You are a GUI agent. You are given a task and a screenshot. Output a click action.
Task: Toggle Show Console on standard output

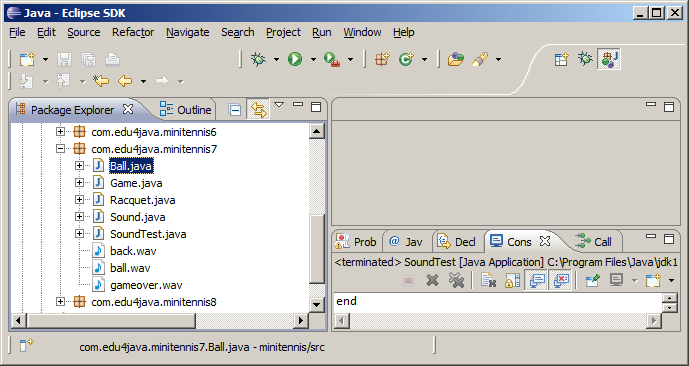tap(536, 280)
